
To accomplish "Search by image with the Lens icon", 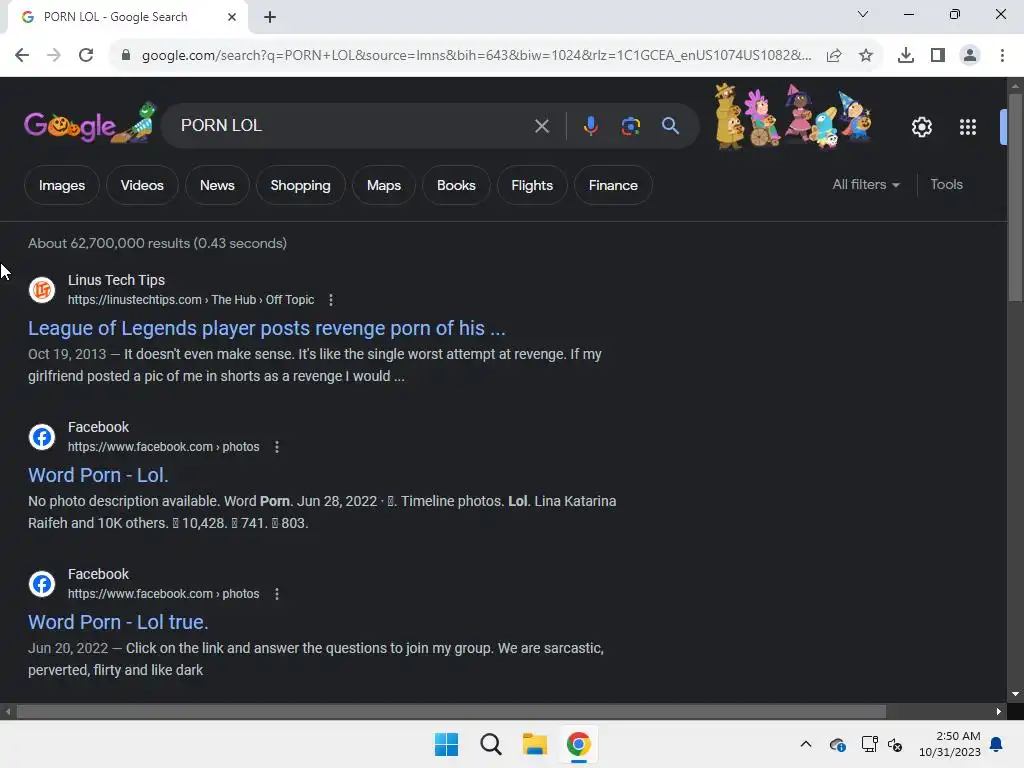I will [630, 125].
